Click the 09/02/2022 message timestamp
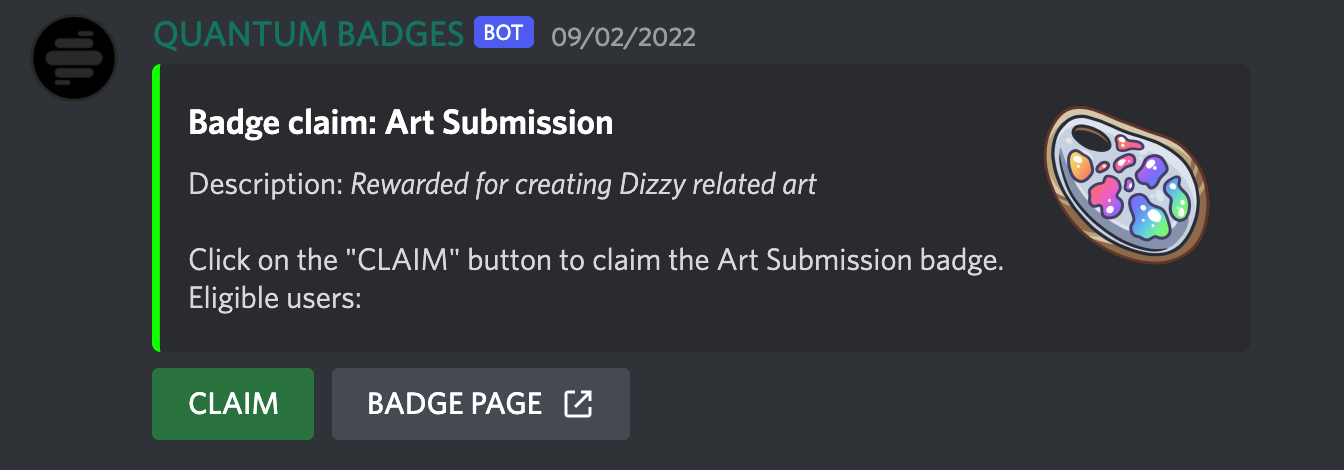The width and height of the screenshot is (1344, 470). click(623, 36)
